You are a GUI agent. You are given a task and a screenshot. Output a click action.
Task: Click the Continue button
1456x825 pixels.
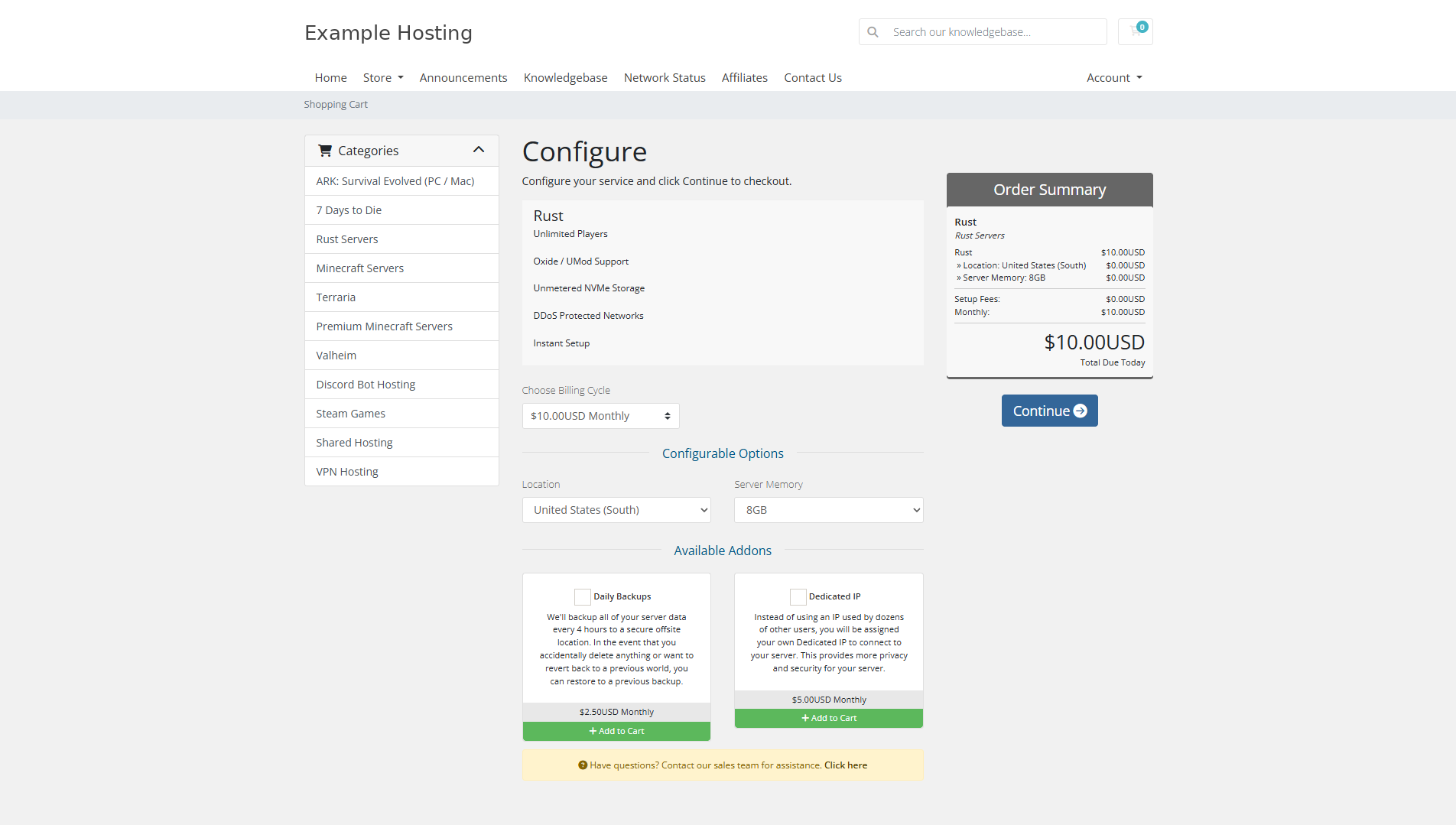[1049, 411]
